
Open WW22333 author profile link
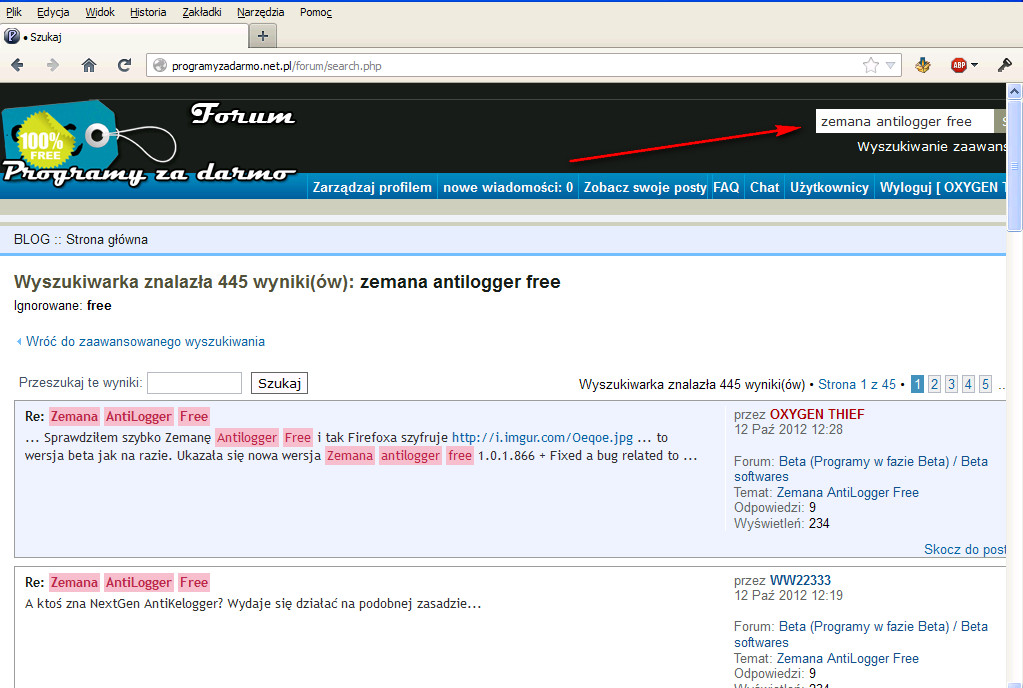(x=801, y=580)
